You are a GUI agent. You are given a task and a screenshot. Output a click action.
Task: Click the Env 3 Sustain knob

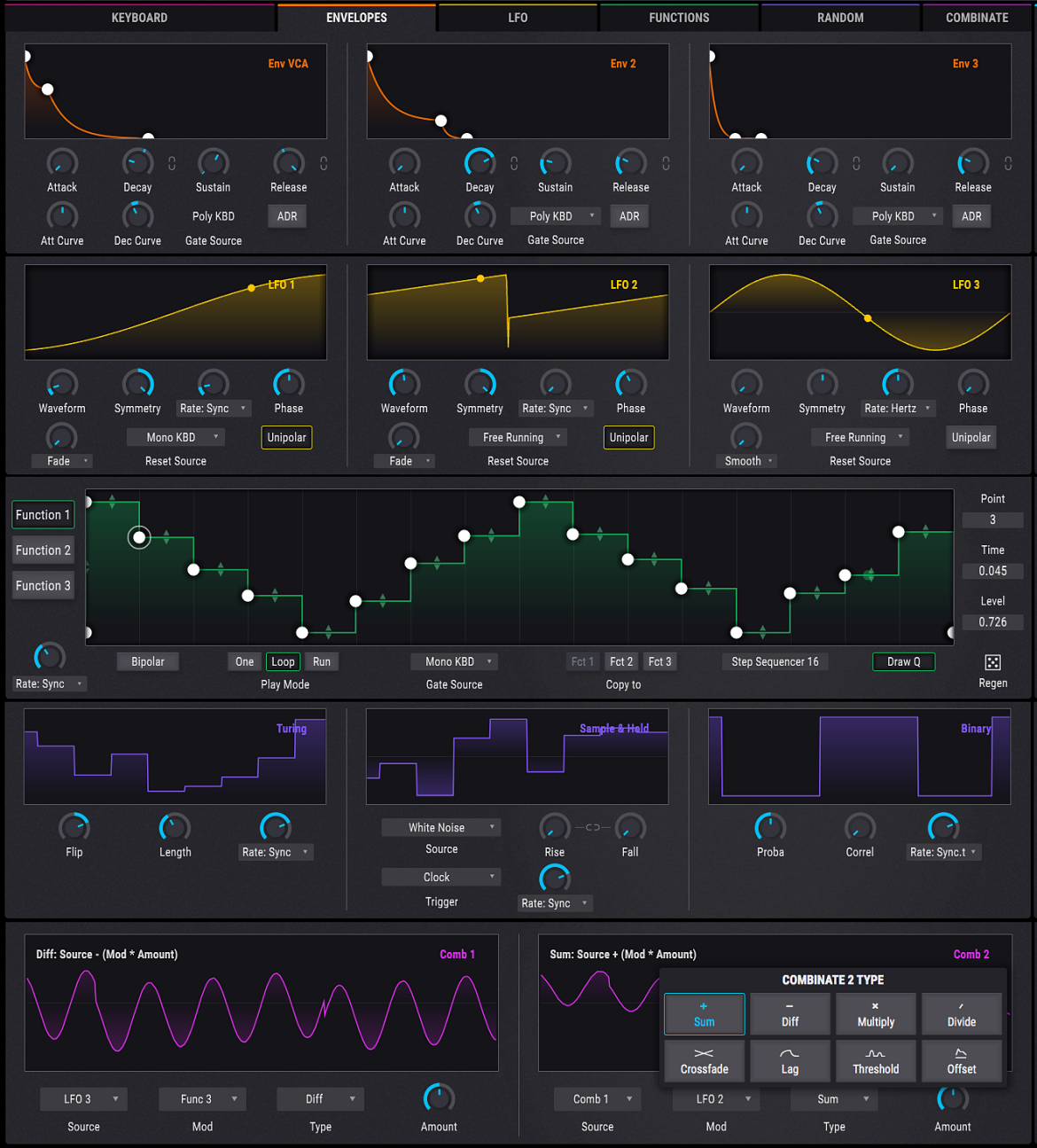click(897, 163)
